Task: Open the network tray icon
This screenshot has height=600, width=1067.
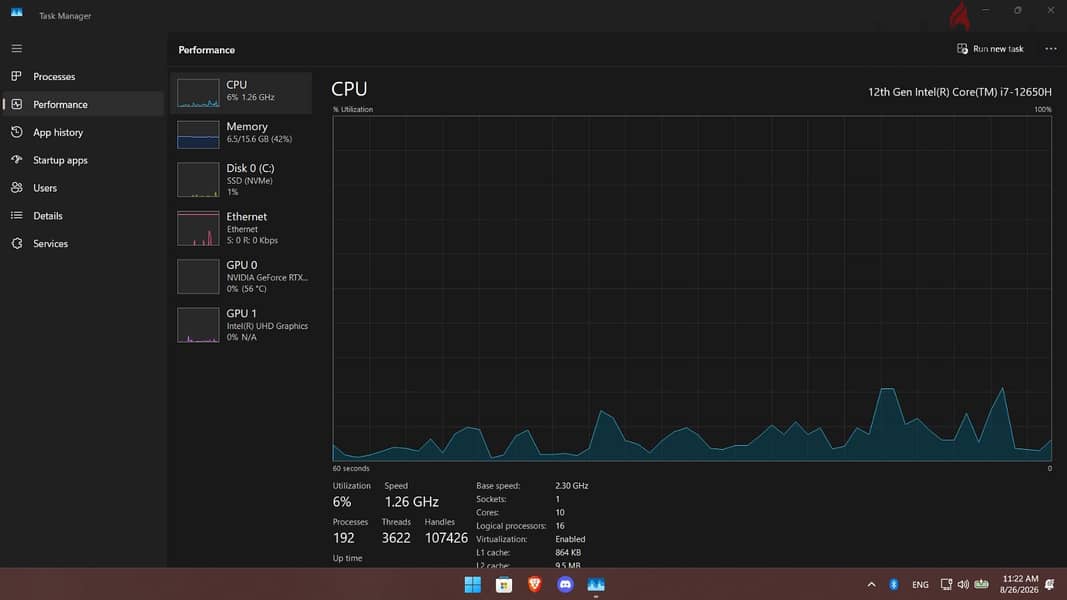Action: click(946, 584)
